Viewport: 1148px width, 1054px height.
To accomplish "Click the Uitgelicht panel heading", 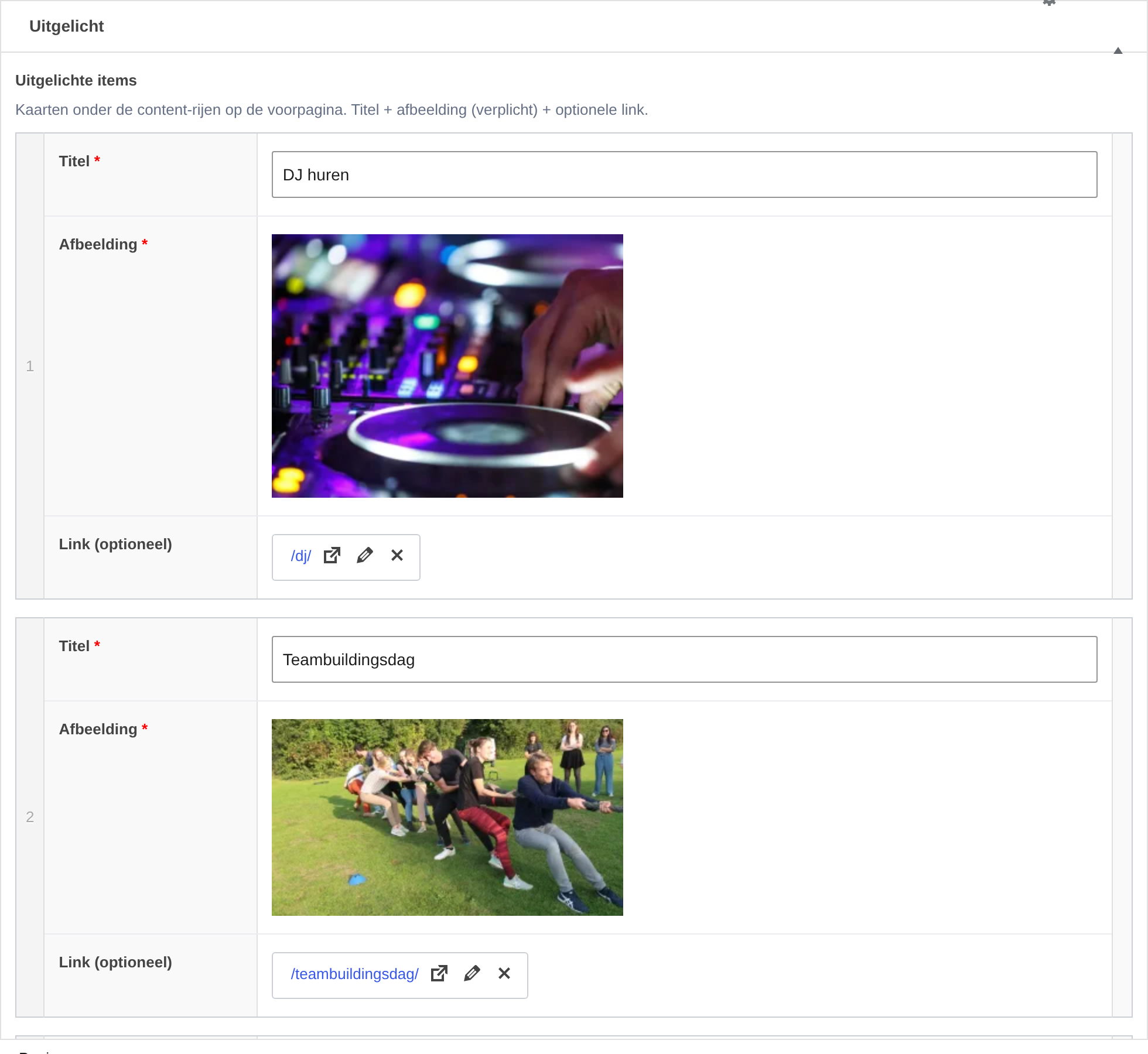I will coord(66,26).
